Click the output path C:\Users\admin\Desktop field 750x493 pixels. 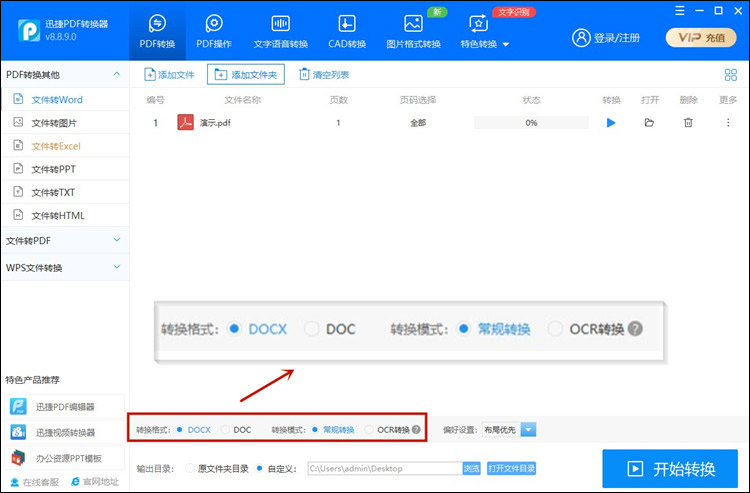(x=385, y=468)
